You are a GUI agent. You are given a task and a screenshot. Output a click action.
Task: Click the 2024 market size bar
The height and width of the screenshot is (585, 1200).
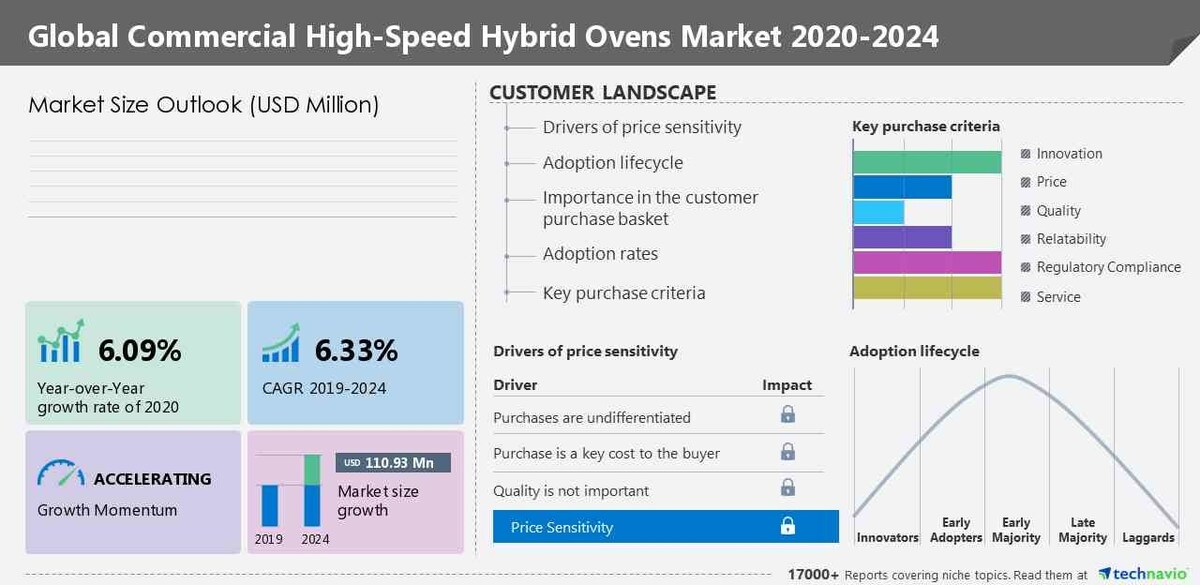coord(312,490)
